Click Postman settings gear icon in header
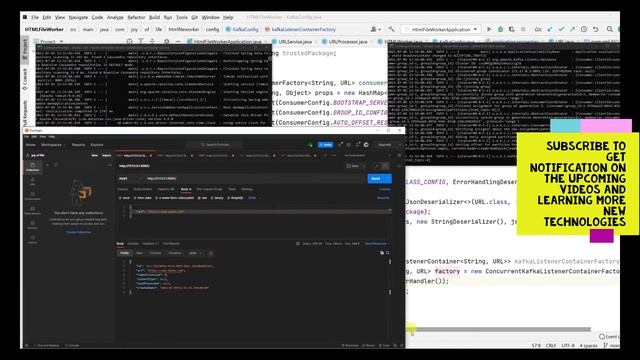Image resolution: width=640 pixels, height=360 pixels. pos(349,144)
